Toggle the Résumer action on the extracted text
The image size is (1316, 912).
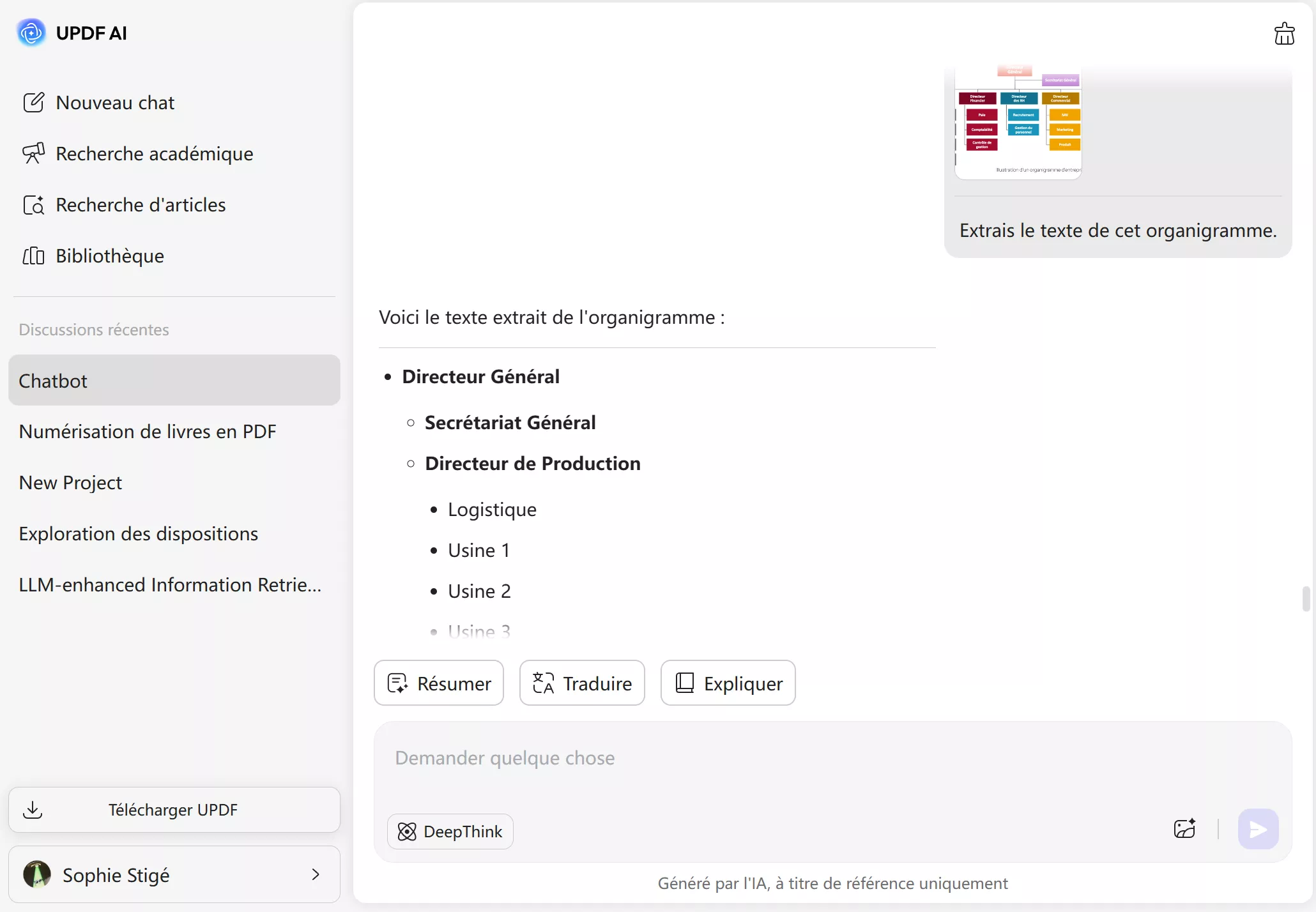(438, 683)
